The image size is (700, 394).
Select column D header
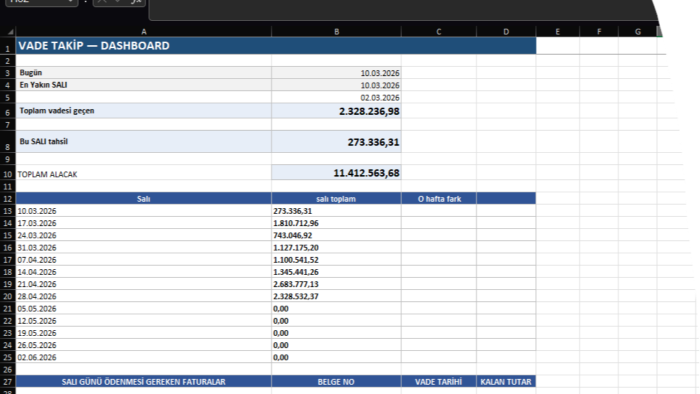point(506,32)
